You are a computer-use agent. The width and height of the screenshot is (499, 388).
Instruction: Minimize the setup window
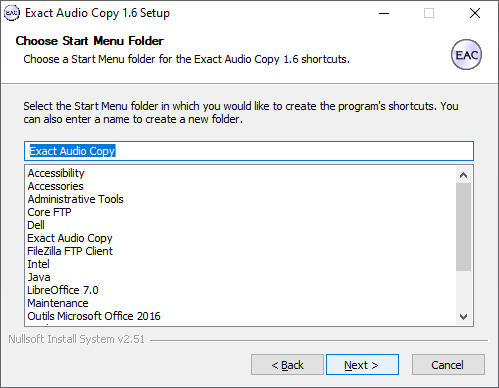coord(384,13)
